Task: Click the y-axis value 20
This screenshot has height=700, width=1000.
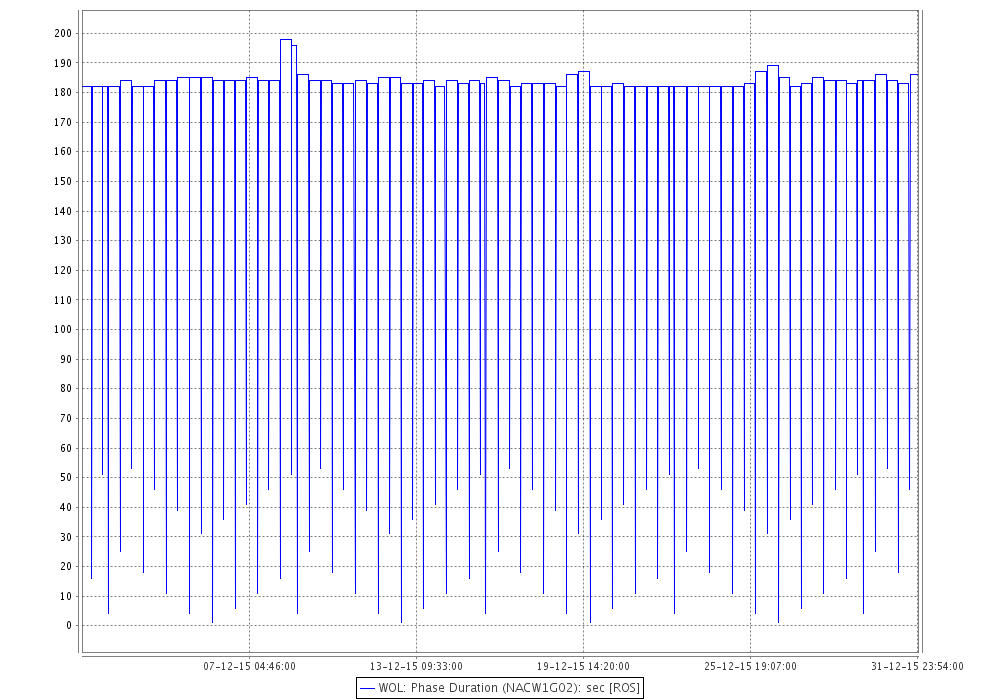Action: coord(66,567)
